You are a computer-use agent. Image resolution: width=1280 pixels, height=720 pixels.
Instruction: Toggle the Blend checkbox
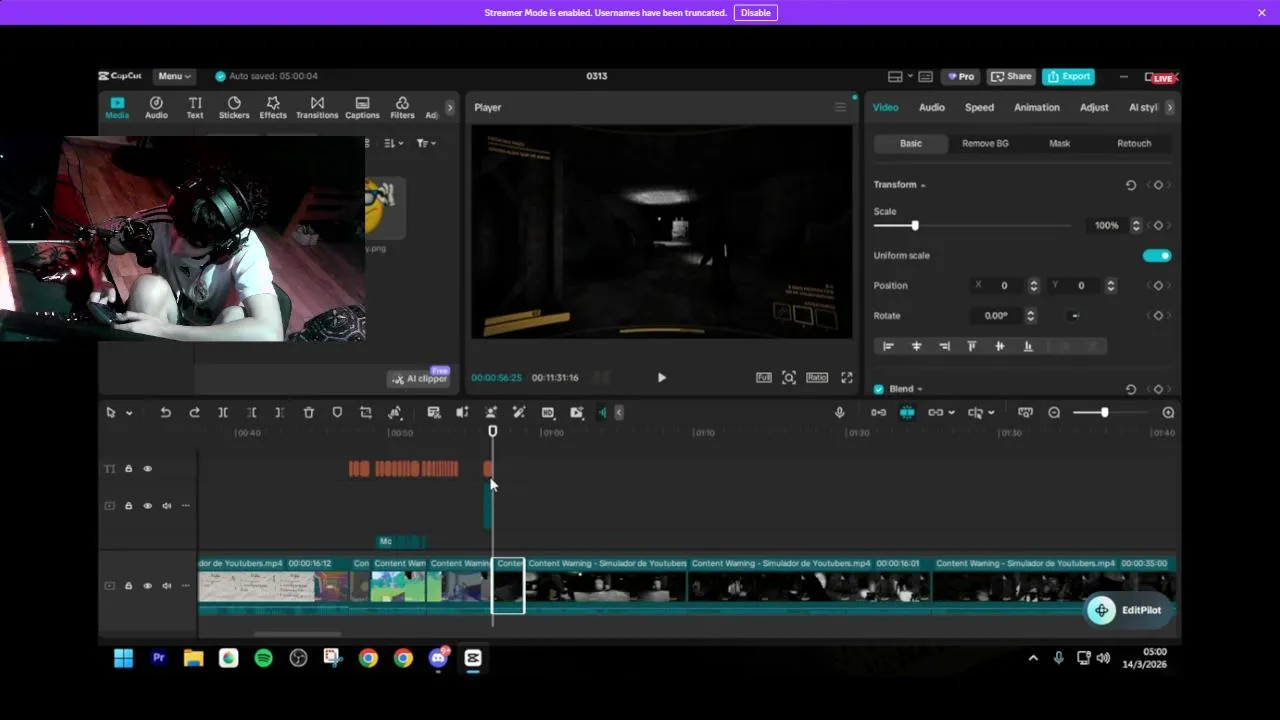click(879, 389)
